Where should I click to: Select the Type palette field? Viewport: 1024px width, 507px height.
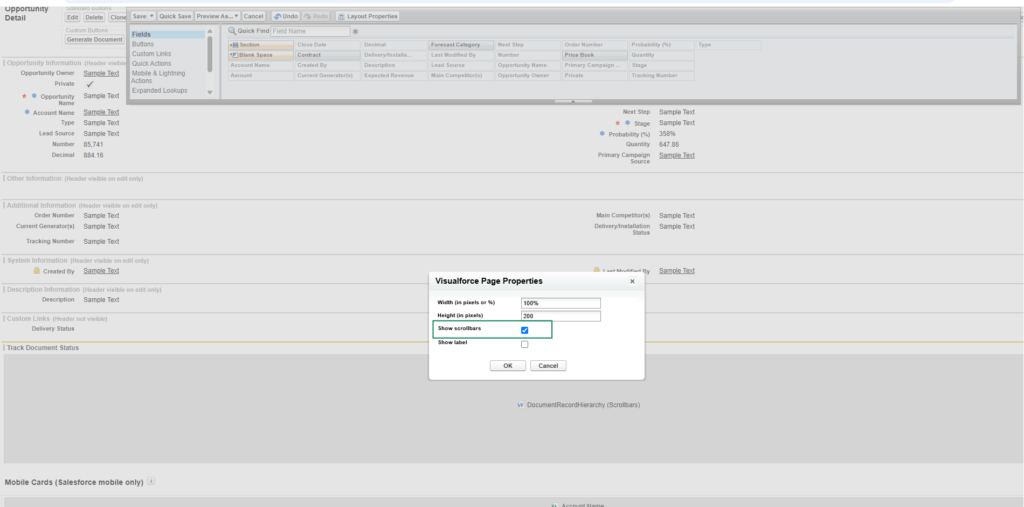728,45
